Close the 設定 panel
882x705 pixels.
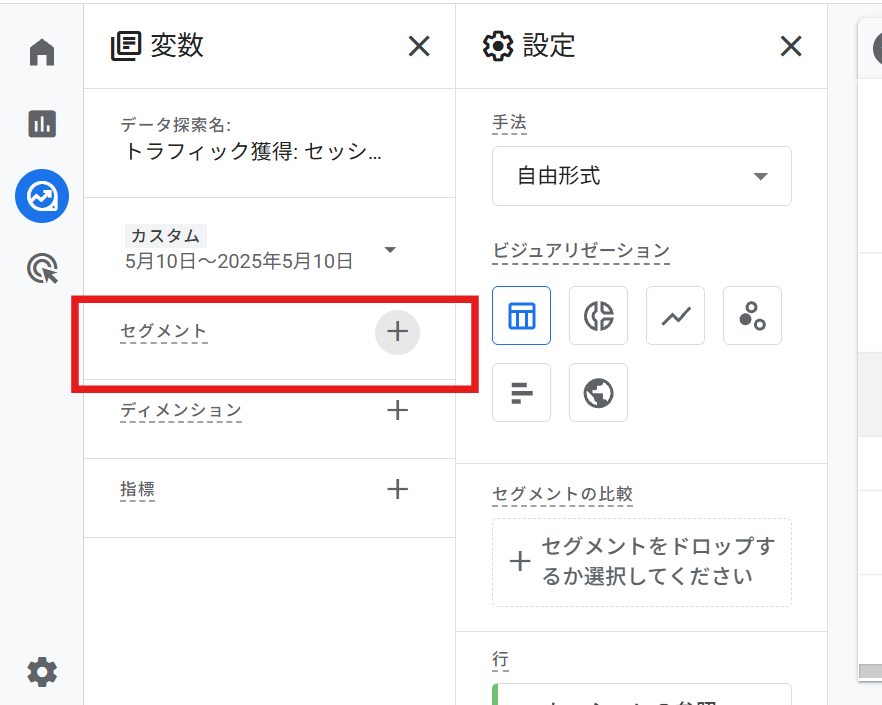pyautogui.click(x=791, y=46)
